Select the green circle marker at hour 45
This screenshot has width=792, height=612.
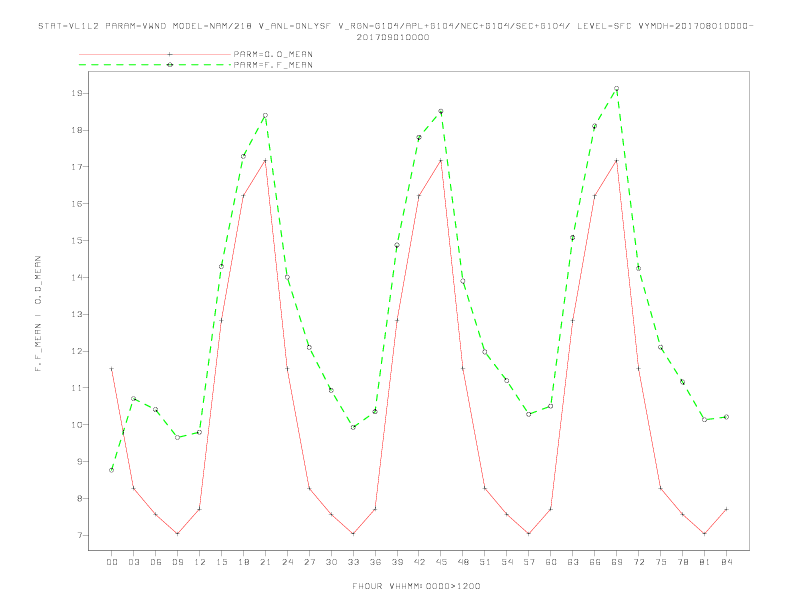pyautogui.click(x=441, y=111)
